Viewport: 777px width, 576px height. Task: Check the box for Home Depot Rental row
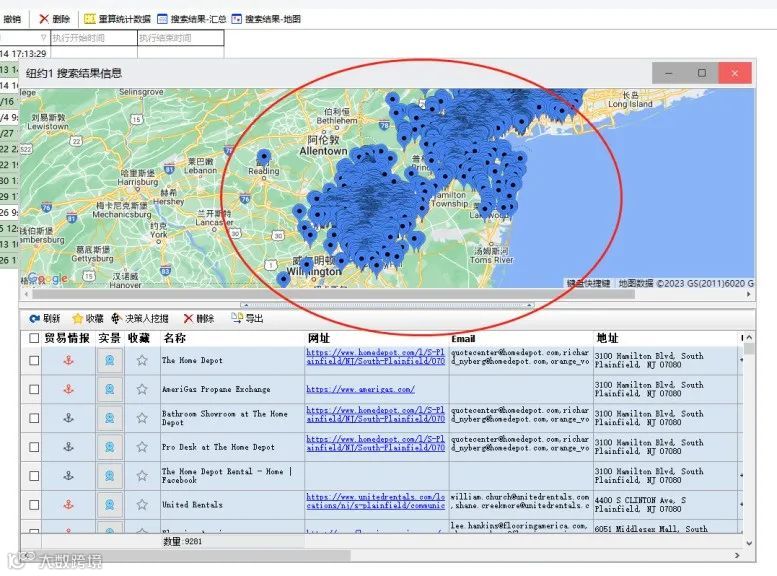click(x=34, y=475)
